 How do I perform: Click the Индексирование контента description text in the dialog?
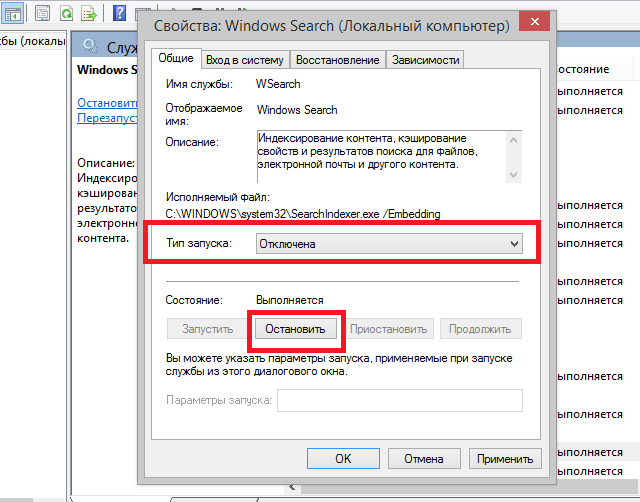[367, 151]
